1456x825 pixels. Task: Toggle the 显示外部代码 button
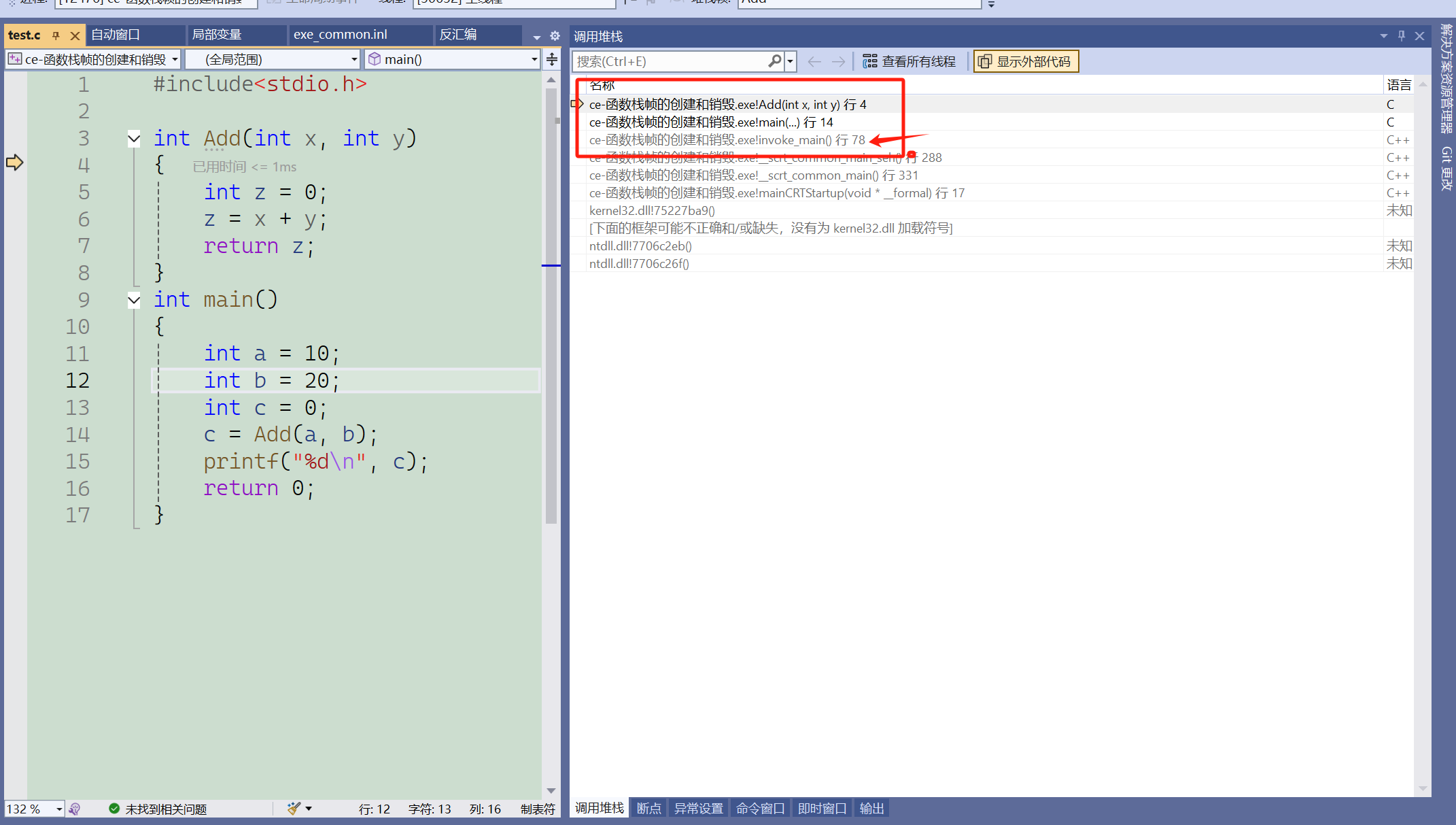(1026, 61)
